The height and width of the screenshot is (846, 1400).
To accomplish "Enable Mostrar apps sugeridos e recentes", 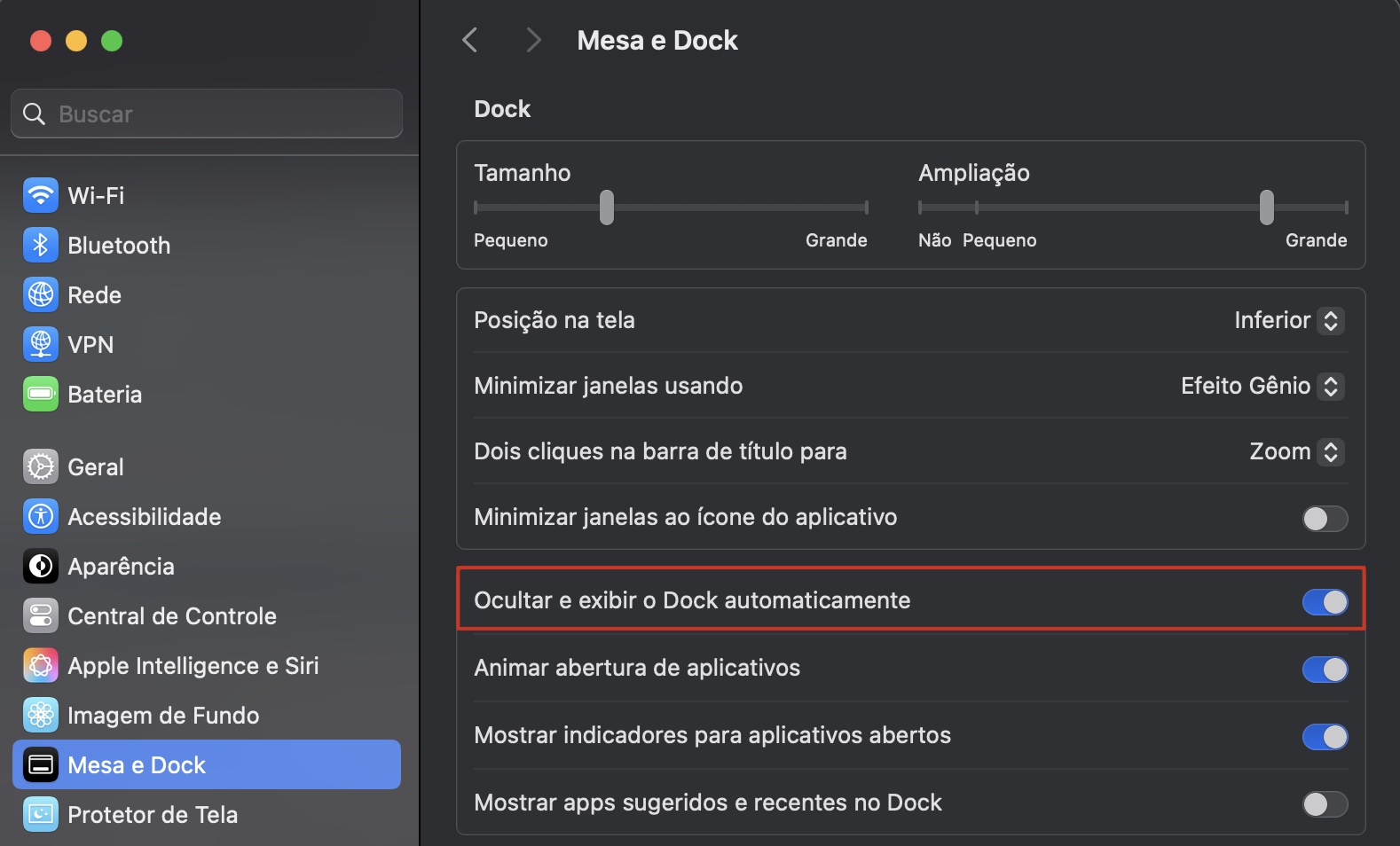I will [1325, 804].
